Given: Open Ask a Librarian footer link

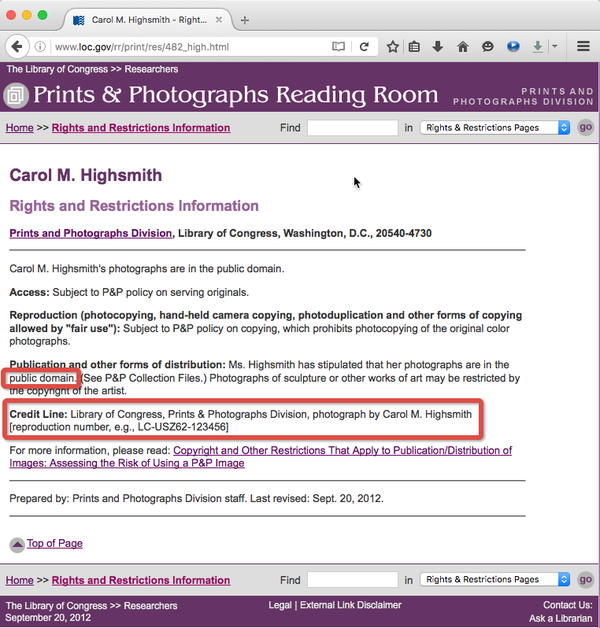Looking at the screenshot, I should (x=560, y=618).
